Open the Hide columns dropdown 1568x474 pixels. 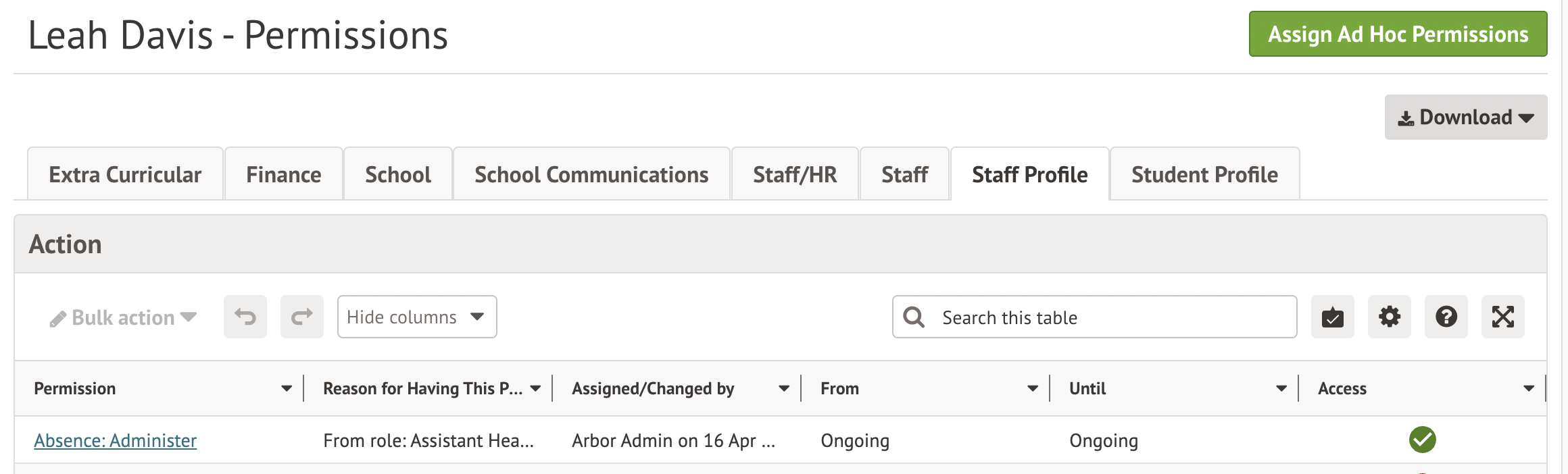pos(416,317)
